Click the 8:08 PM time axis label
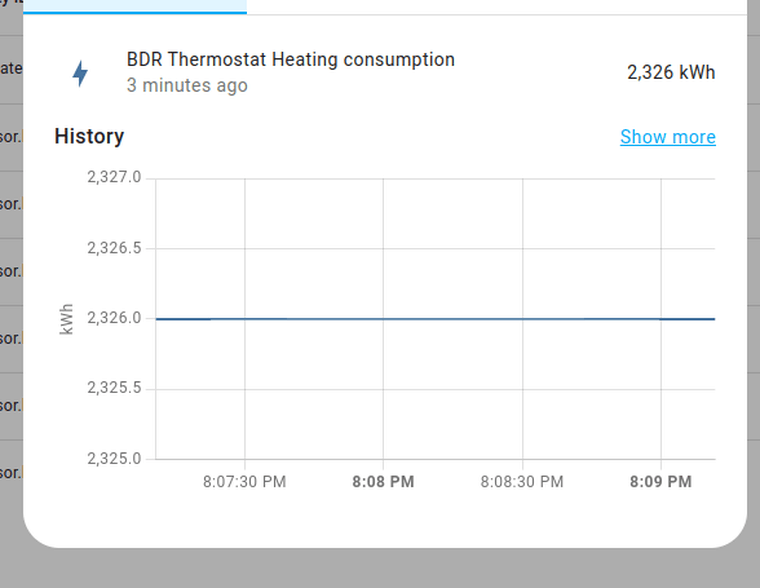Viewport: 760px width, 588px height. [383, 482]
